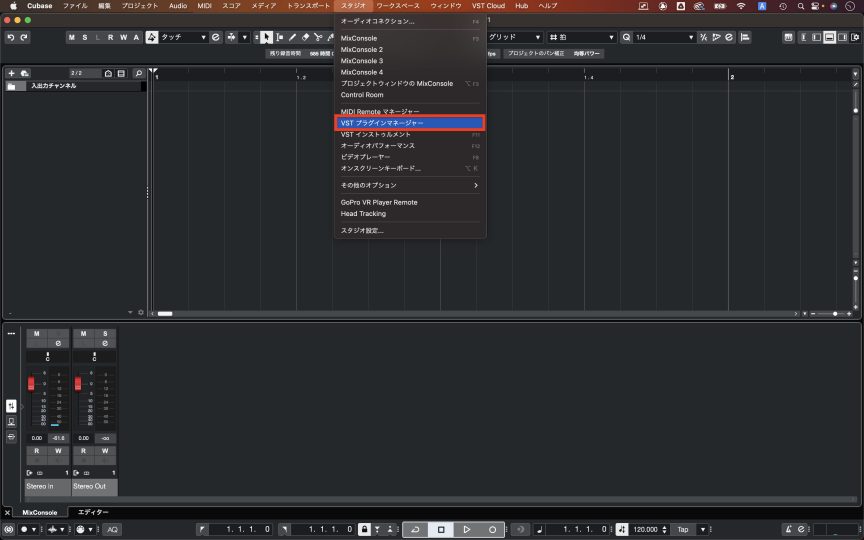Toggle global Write W automation in the toolbar
864x540 pixels.
pyautogui.click(x=123, y=37)
